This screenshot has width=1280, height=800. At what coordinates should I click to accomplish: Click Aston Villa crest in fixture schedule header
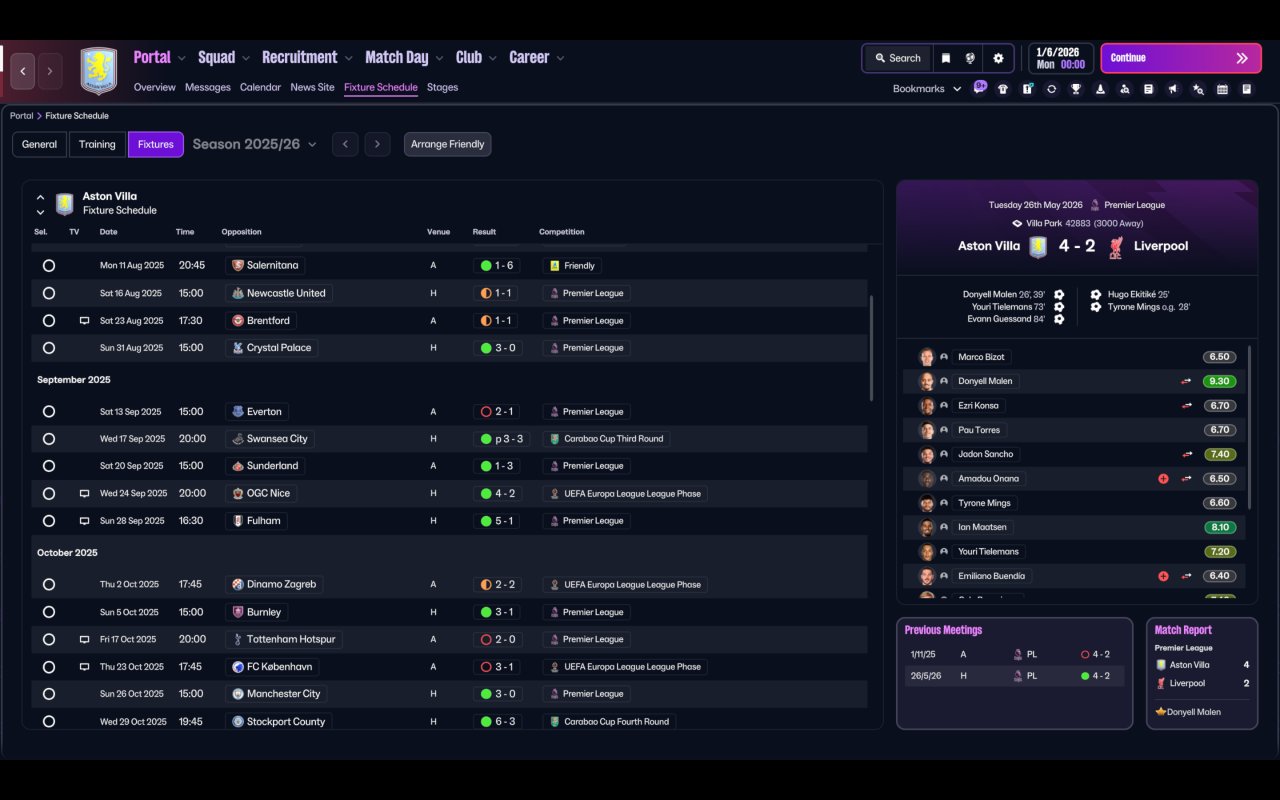coord(65,204)
